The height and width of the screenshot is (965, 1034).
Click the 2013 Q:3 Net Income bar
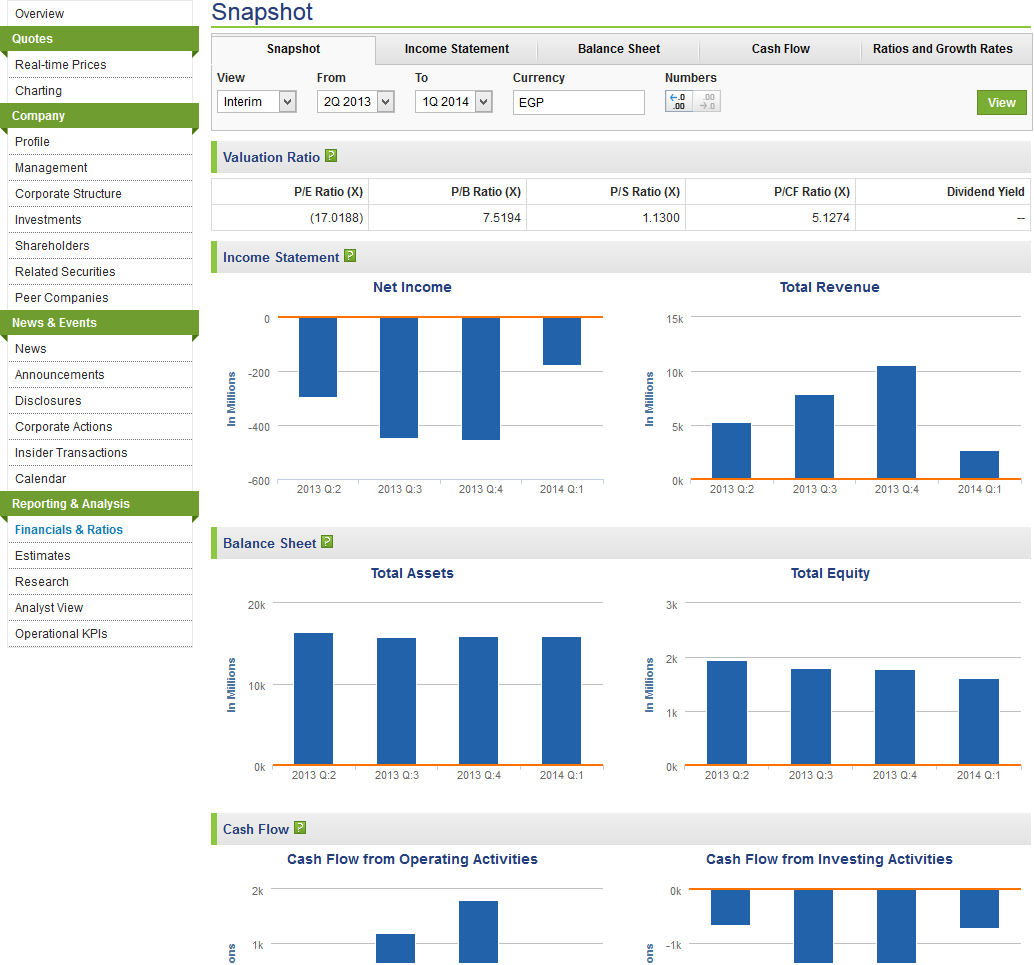399,377
